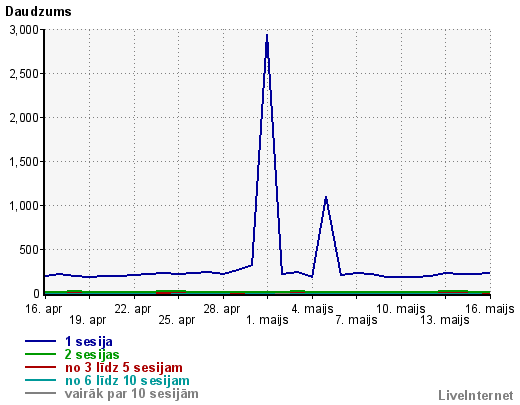Click the gray legend line swatch
Image resolution: width=520 pixels, height=405 pixels.
pos(40,393)
